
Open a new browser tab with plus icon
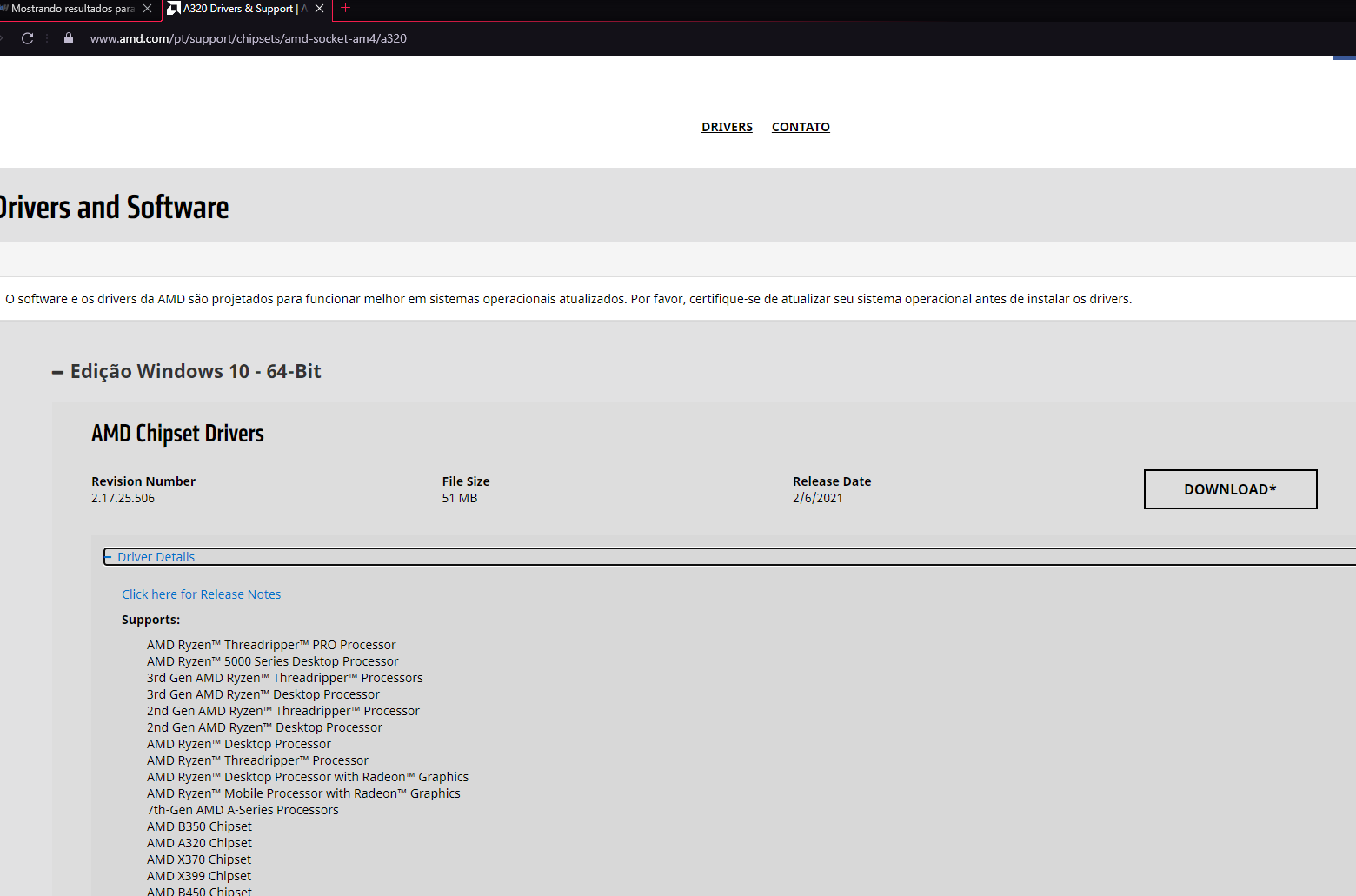click(x=345, y=8)
